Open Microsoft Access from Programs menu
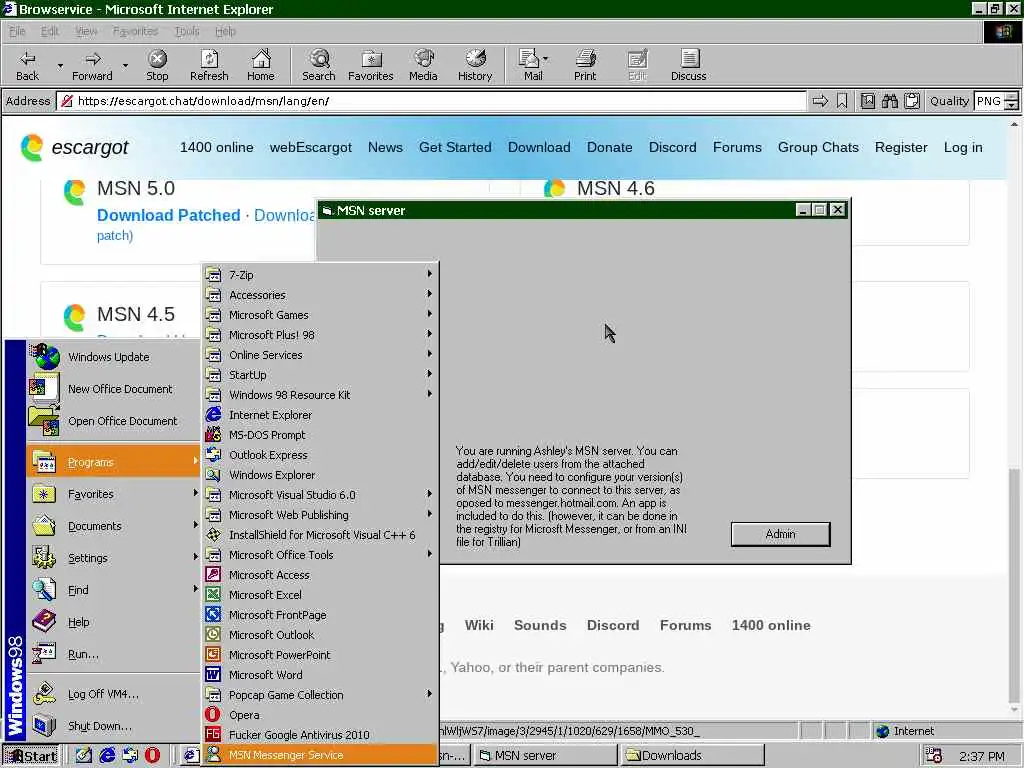 320,575
